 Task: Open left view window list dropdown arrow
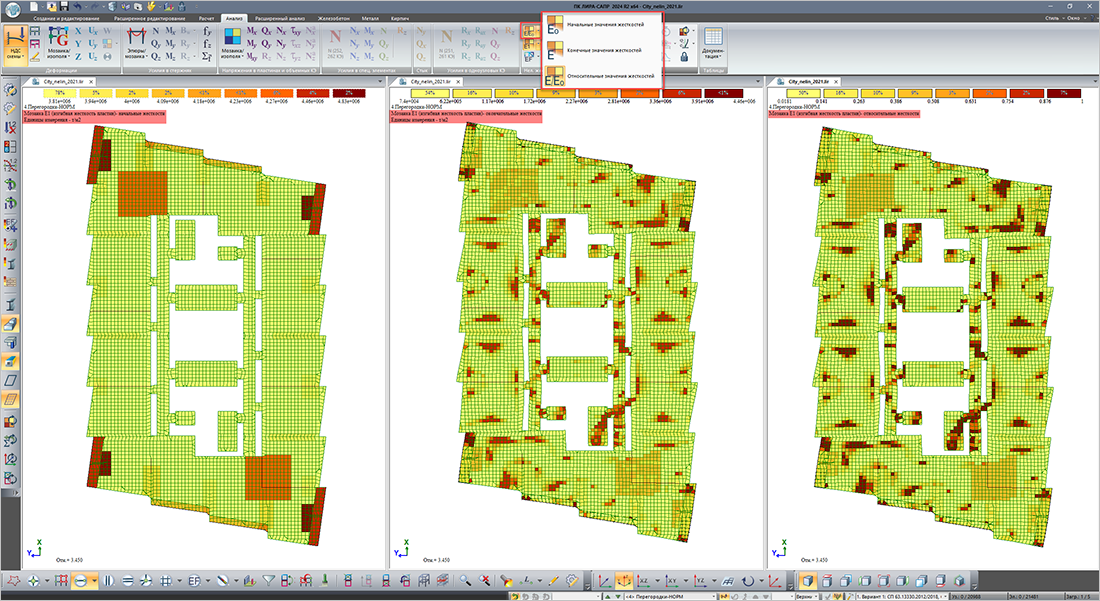tap(380, 82)
